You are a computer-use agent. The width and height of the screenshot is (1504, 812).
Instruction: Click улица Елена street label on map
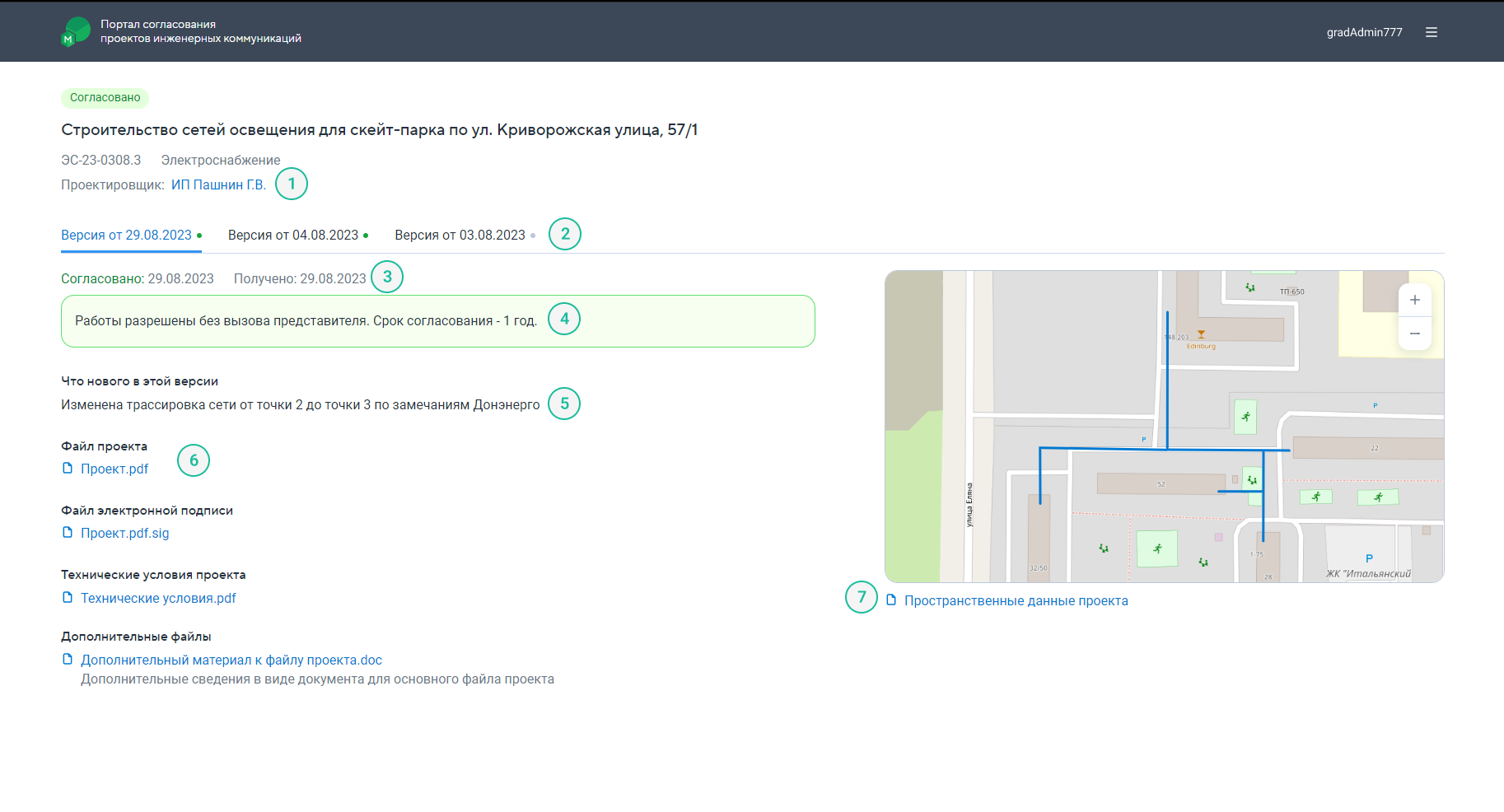[969, 504]
